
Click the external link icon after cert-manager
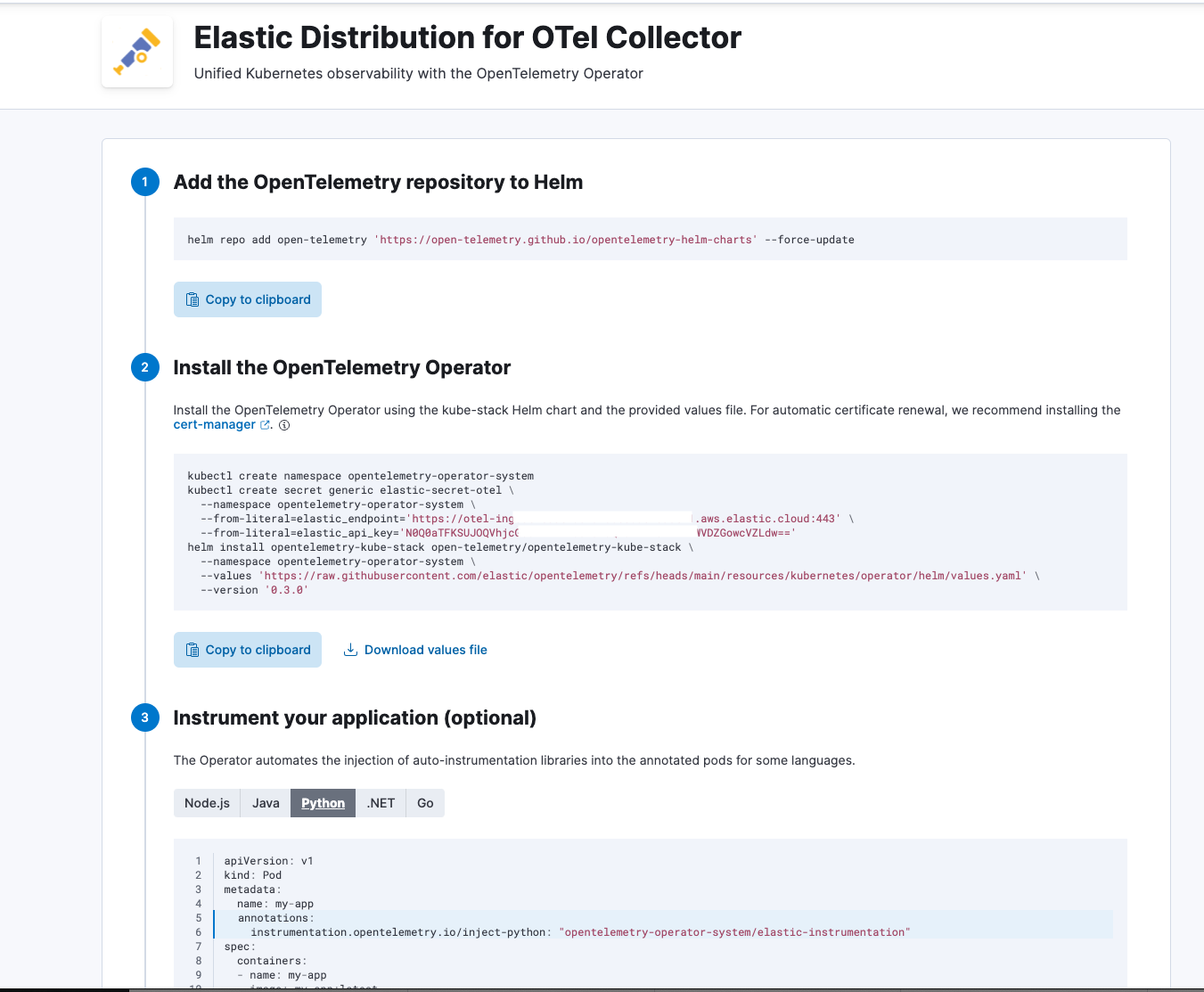pos(265,425)
